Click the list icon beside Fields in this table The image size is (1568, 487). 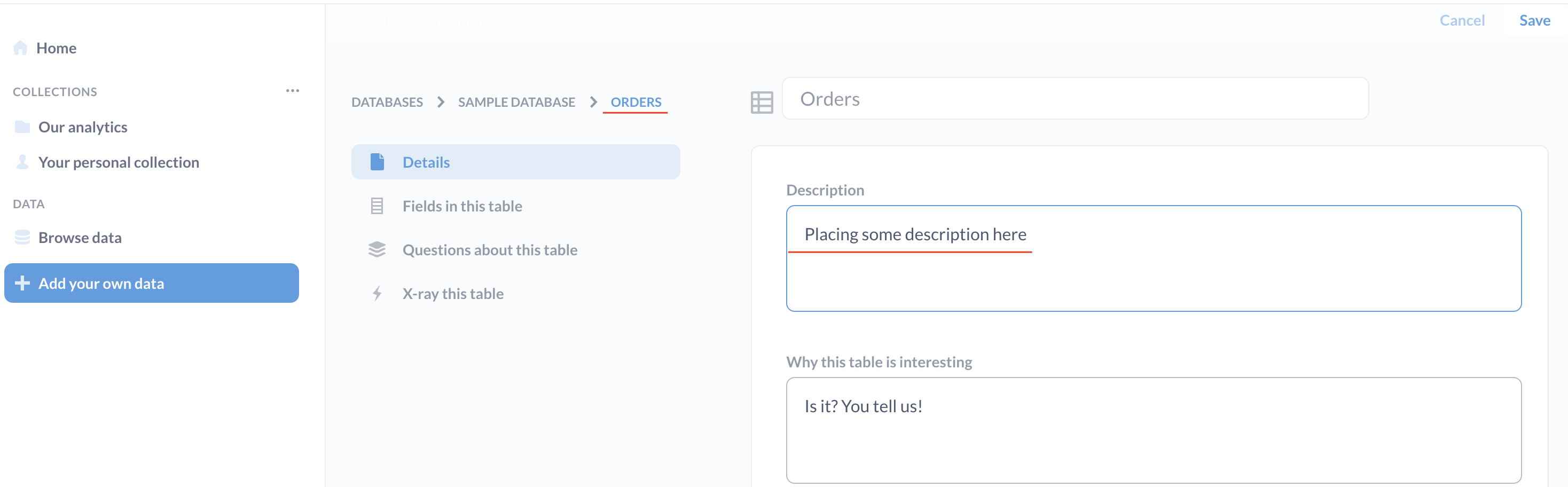point(377,206)
